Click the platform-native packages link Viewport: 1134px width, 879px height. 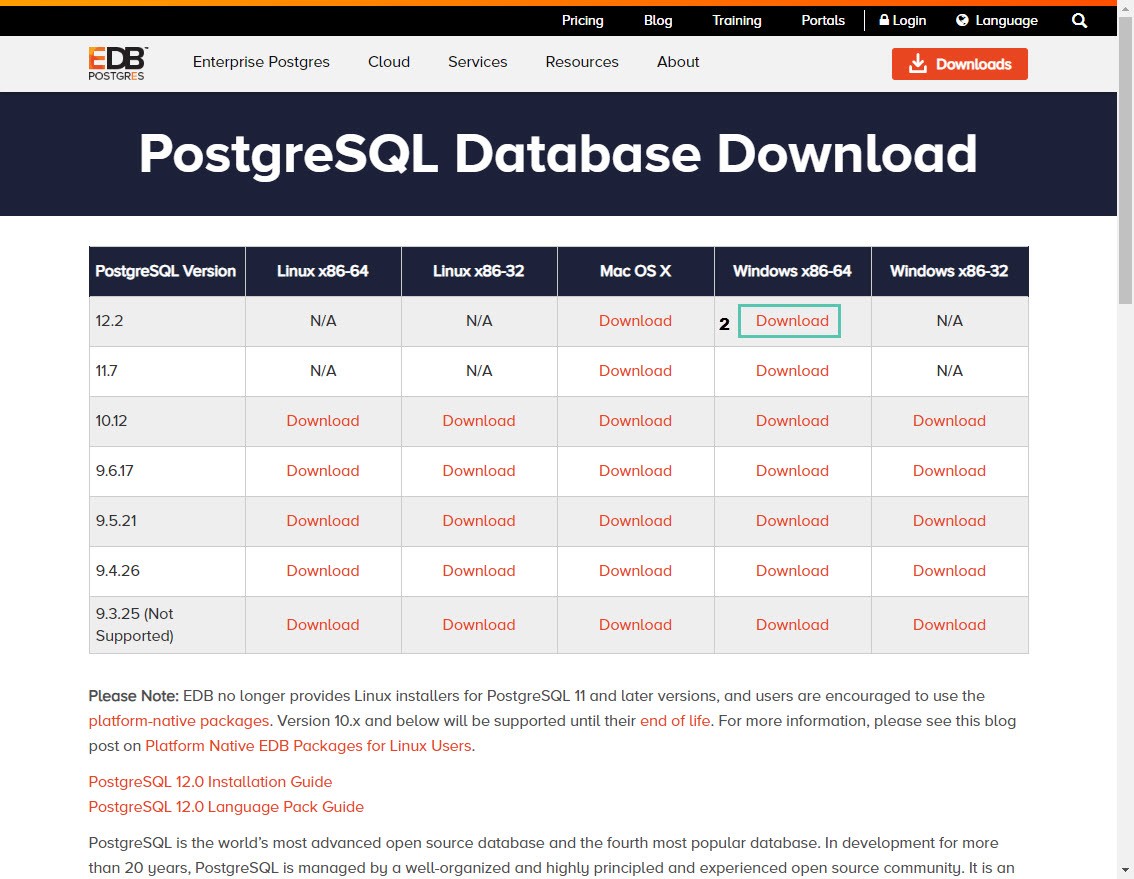[178, 720]
